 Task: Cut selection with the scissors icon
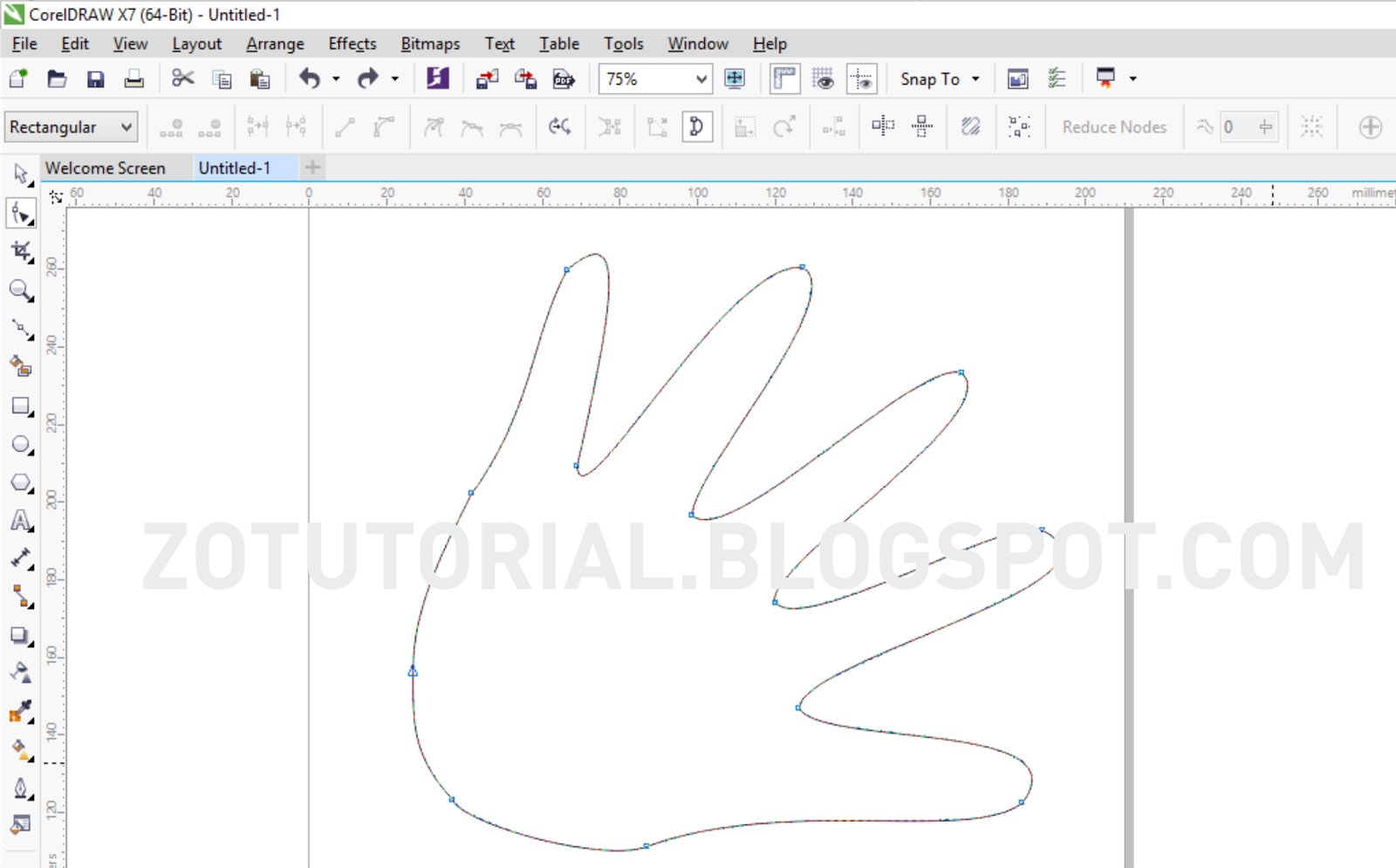pyautogui.click(x=182, y=79)
